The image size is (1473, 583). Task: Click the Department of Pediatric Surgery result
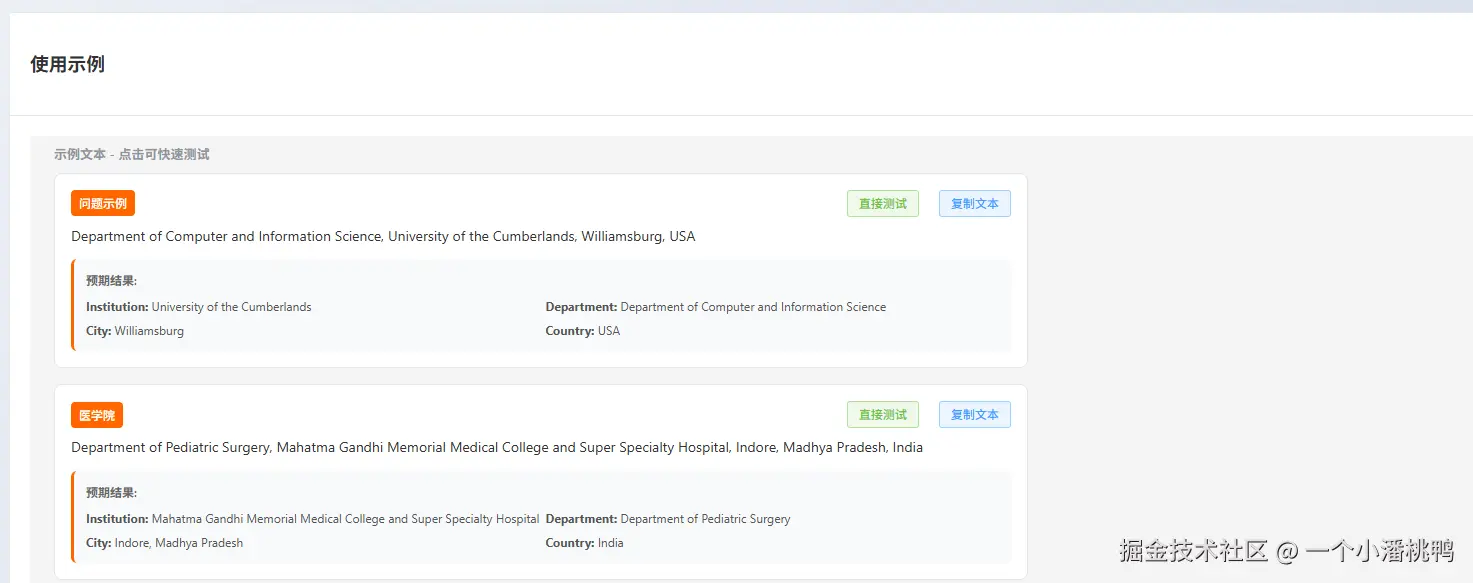[x=668, y=519]
